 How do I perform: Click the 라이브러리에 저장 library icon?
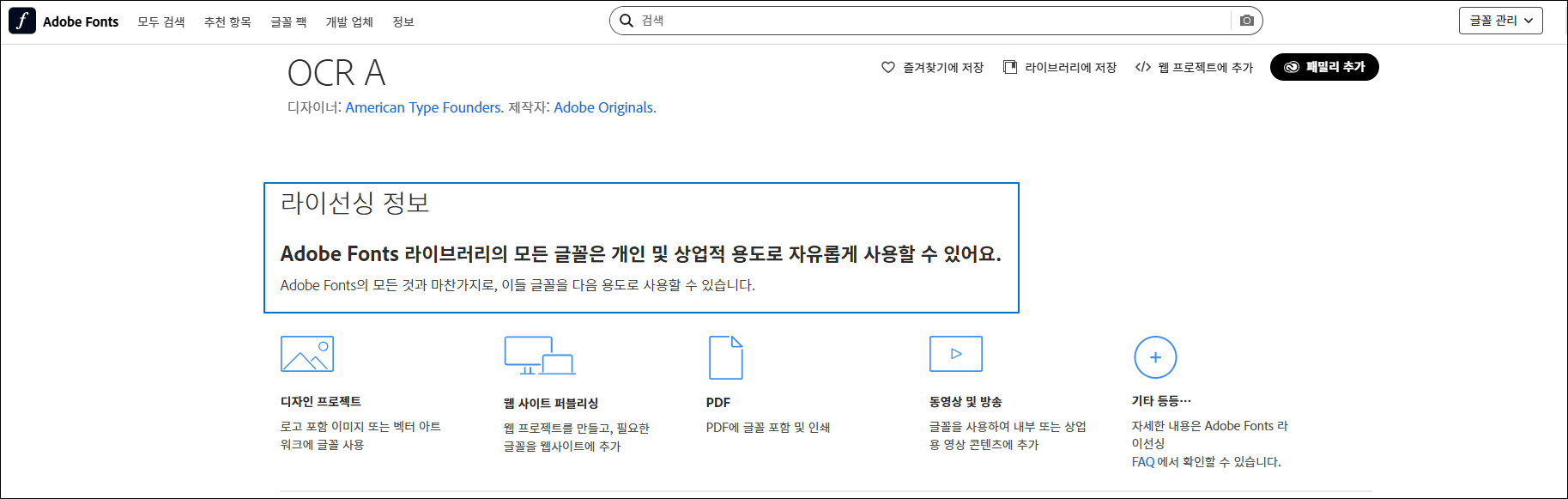[1010, 67]
